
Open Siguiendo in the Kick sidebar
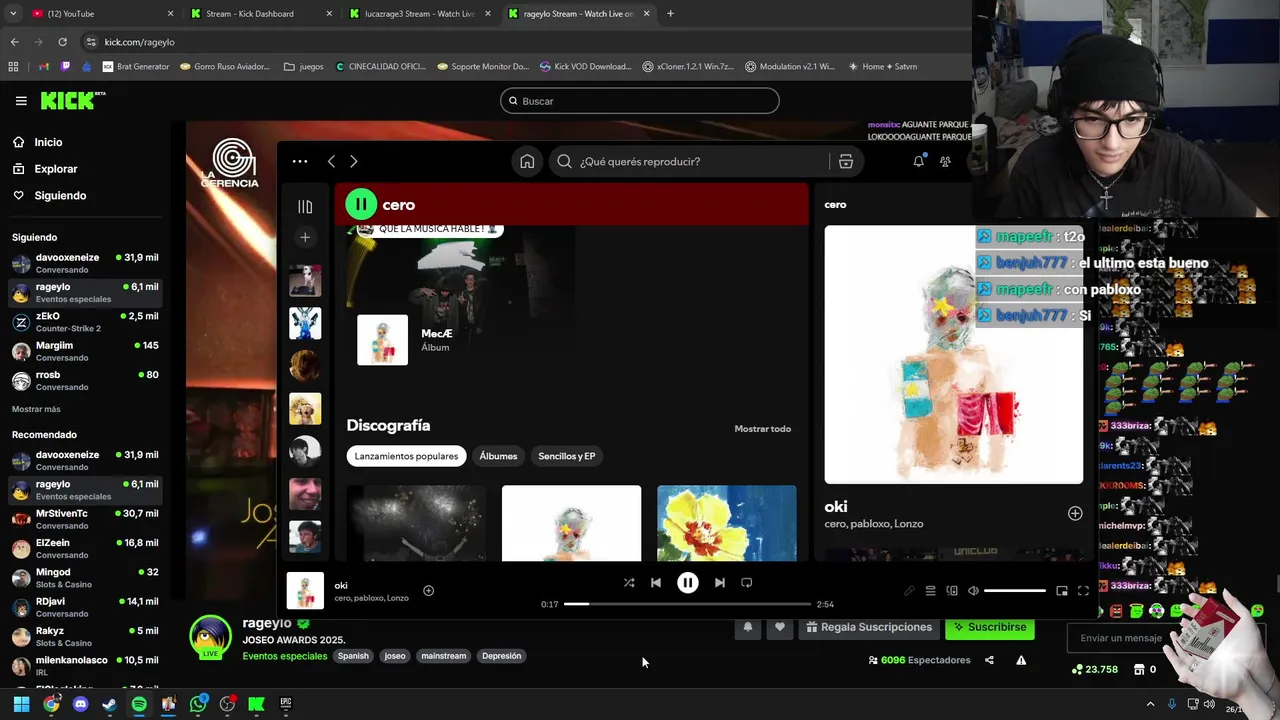click(x=60, y=195)
